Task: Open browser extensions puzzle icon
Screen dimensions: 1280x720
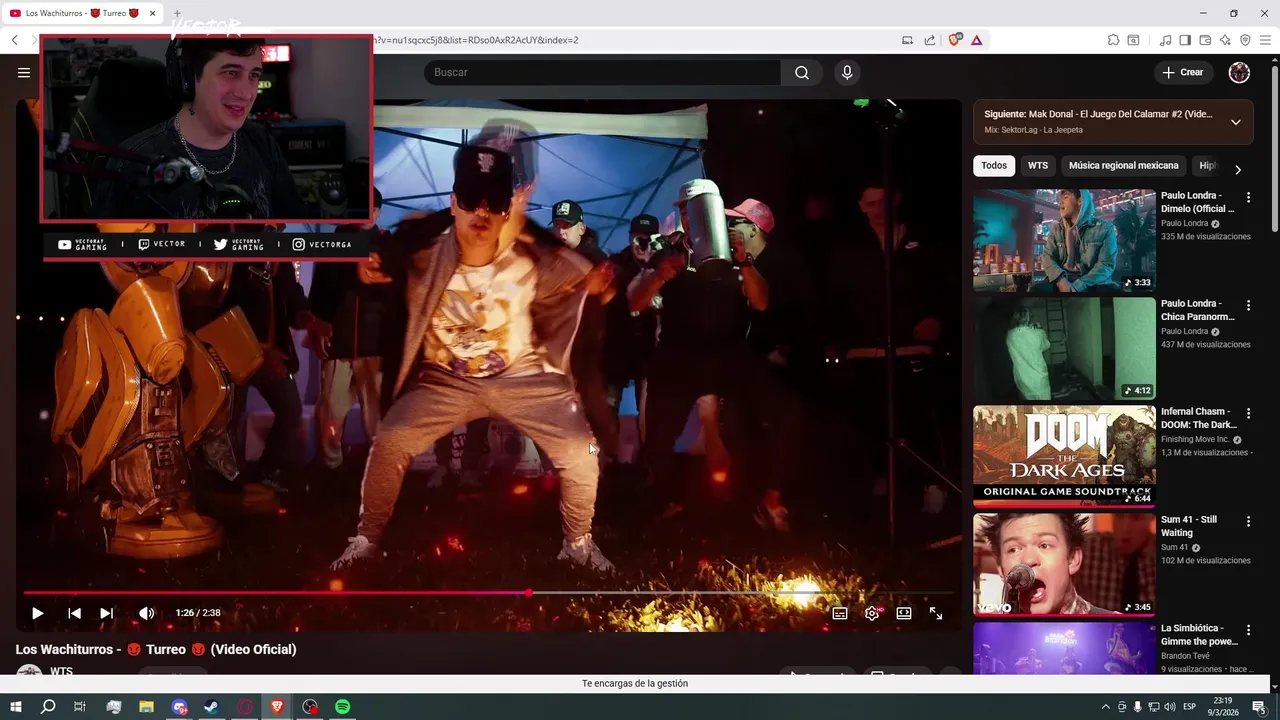Action: (1113, 40)
